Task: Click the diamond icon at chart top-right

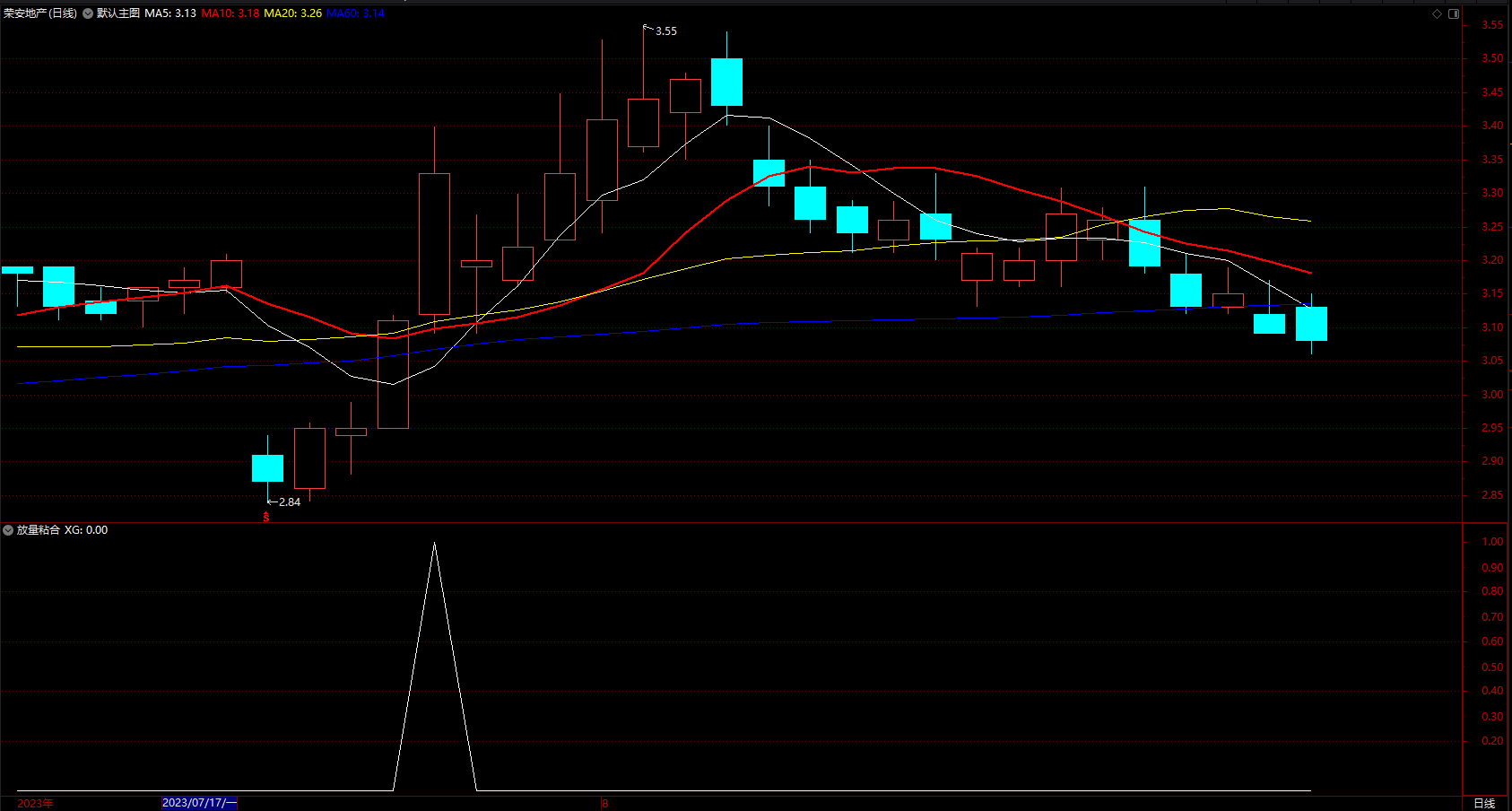Action: (1437, 13)
